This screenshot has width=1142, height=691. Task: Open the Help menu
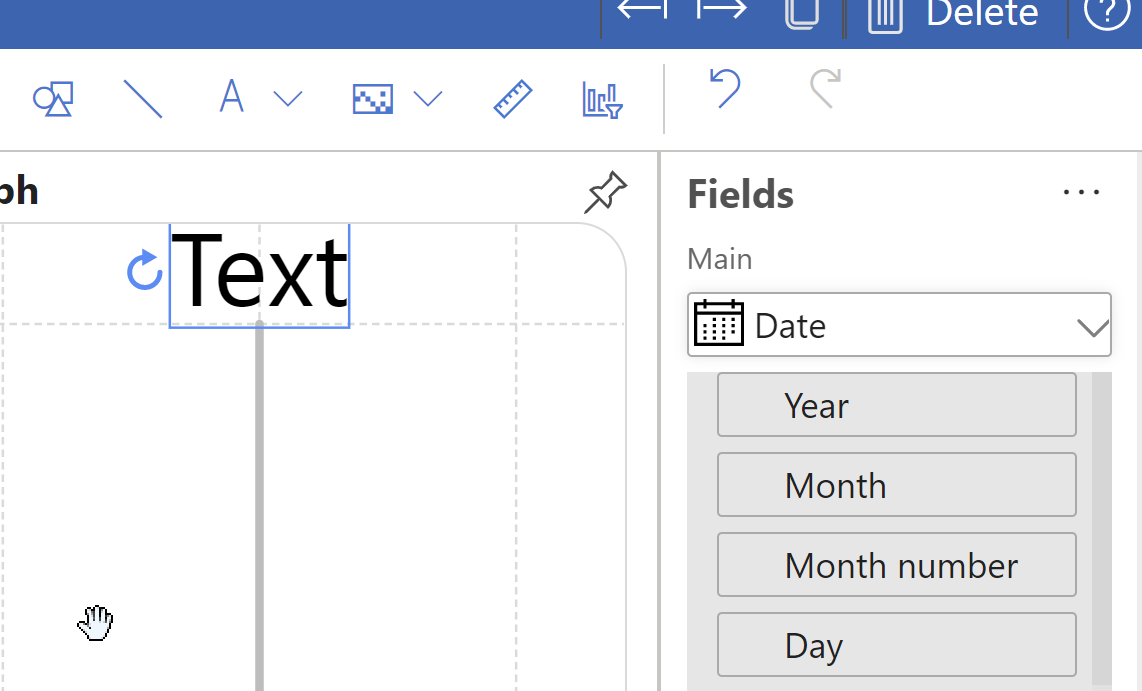1106,15
